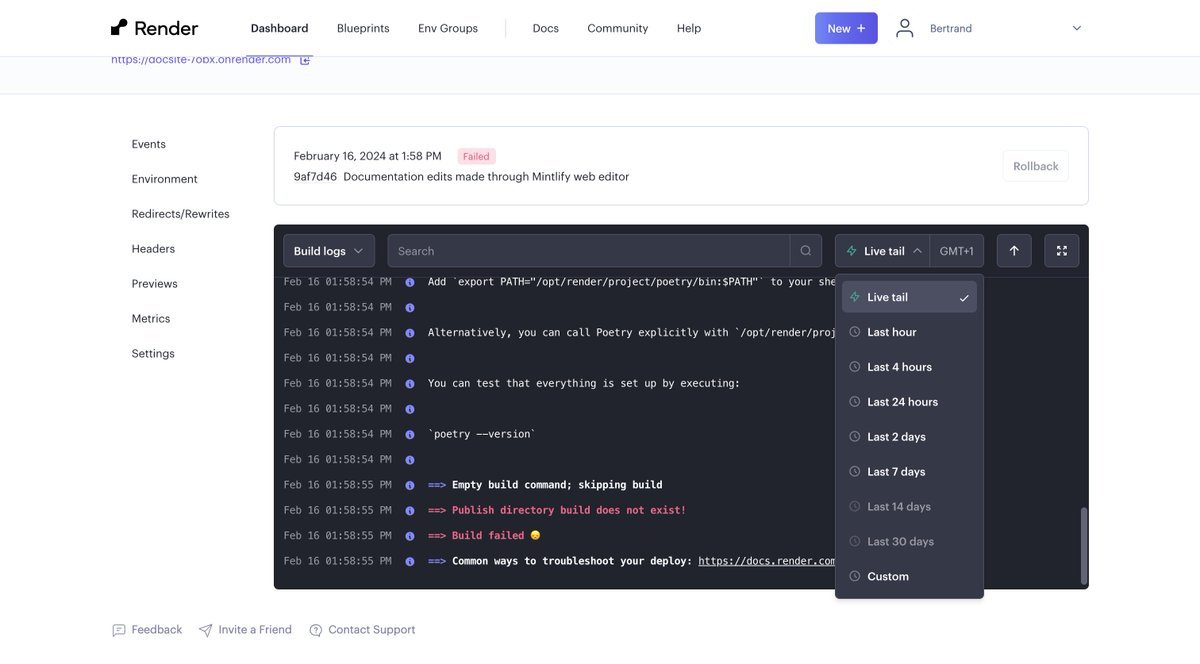Go to Environment in the sidebar

164,179
